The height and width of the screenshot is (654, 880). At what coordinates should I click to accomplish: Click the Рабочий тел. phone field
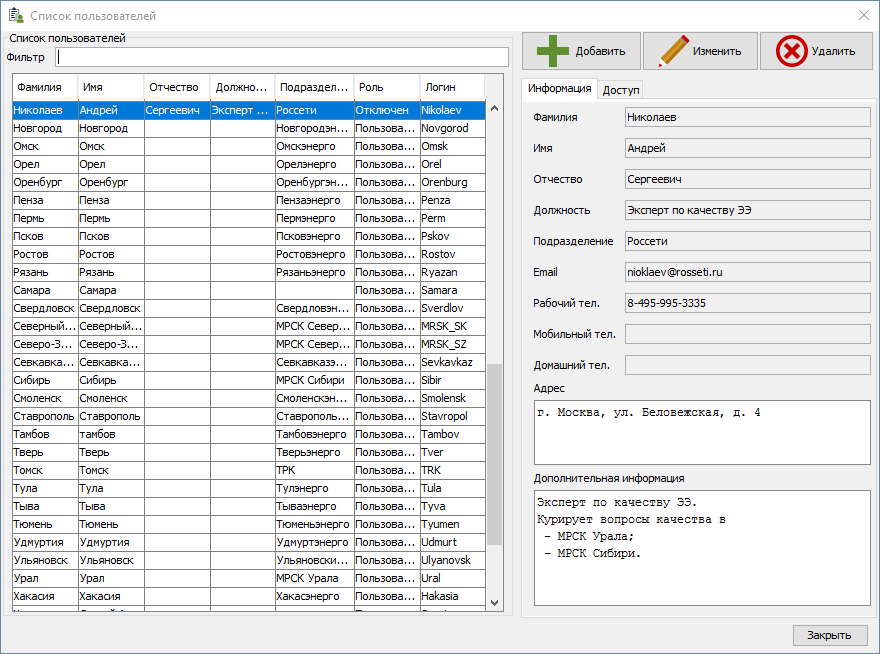point(748,303)
